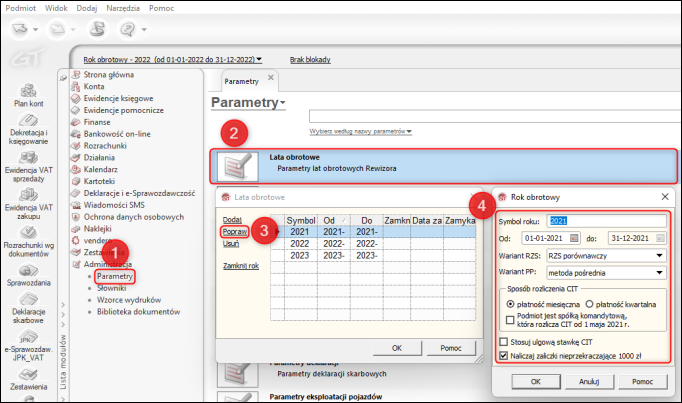682x403 pixels.
Task: Click the second toolbar icon below Widok
Action: click(57, 29)
